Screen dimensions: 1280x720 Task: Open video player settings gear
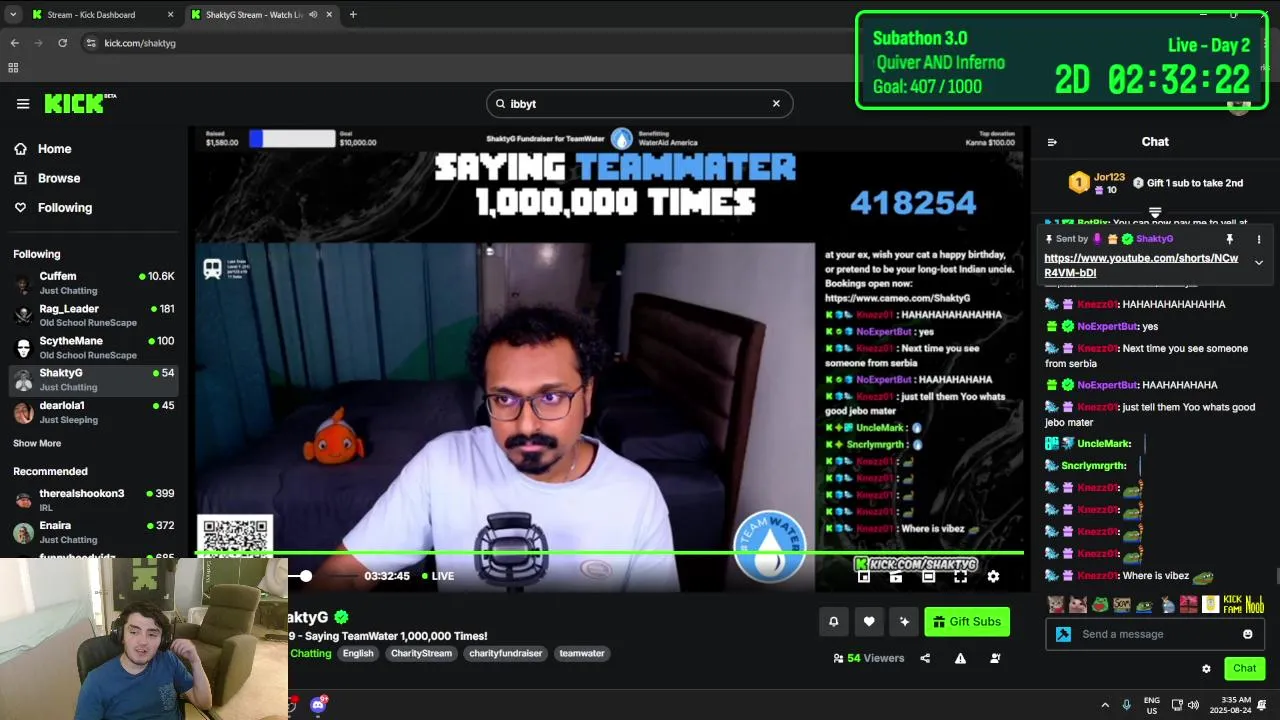pyautogui.click(x=993, y=576)
